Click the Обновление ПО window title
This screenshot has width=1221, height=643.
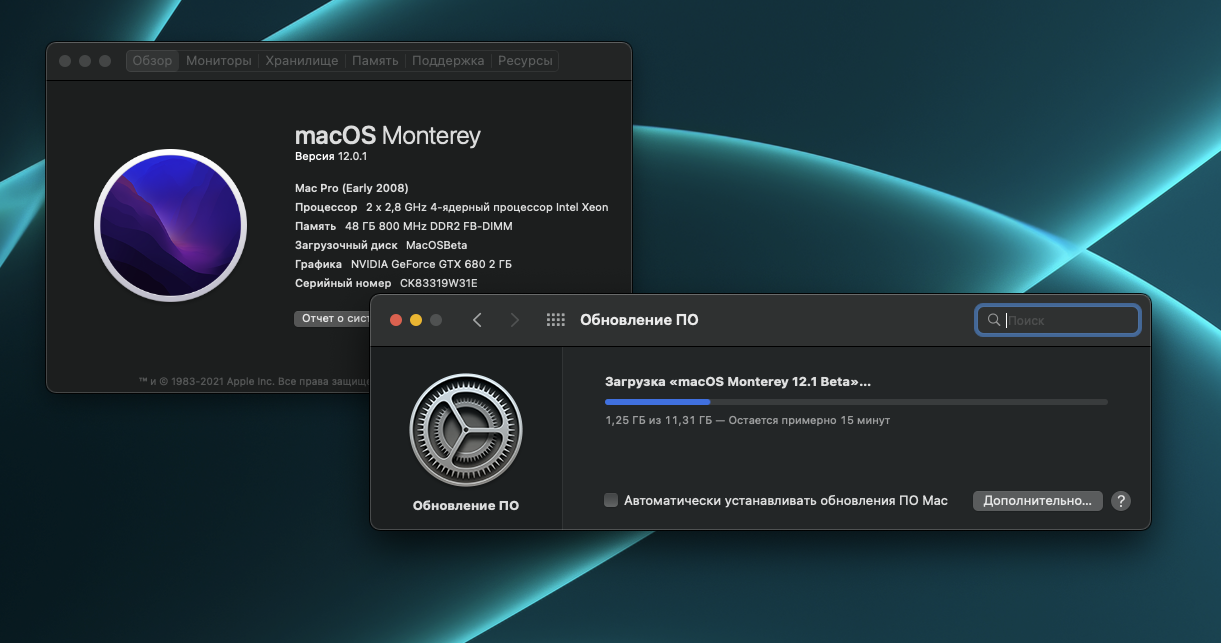tap(639, 320)
